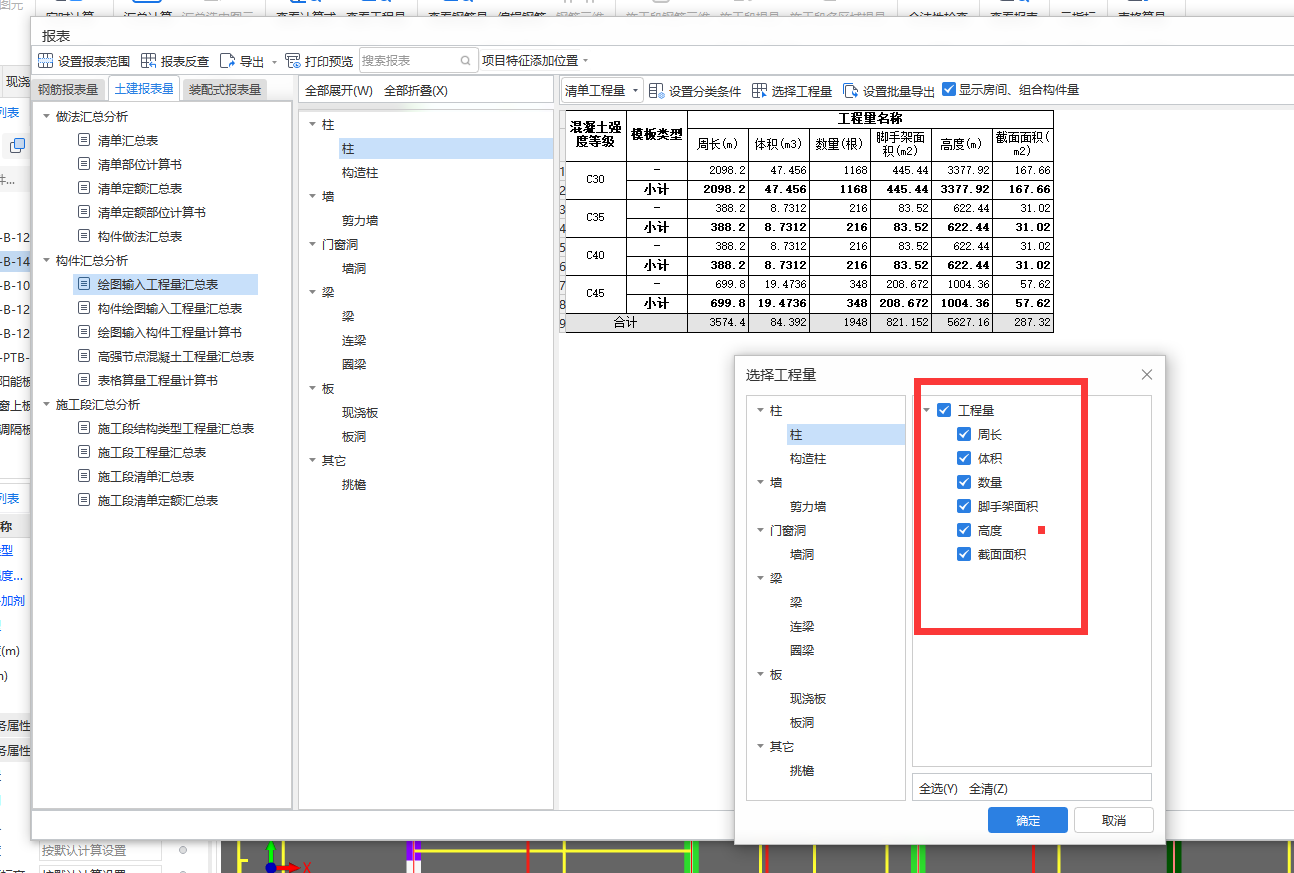The image size is (1294, 873).
Task: Click document icon beside 施工段清单定额汇总表
Action: click(x=84, y=500)
